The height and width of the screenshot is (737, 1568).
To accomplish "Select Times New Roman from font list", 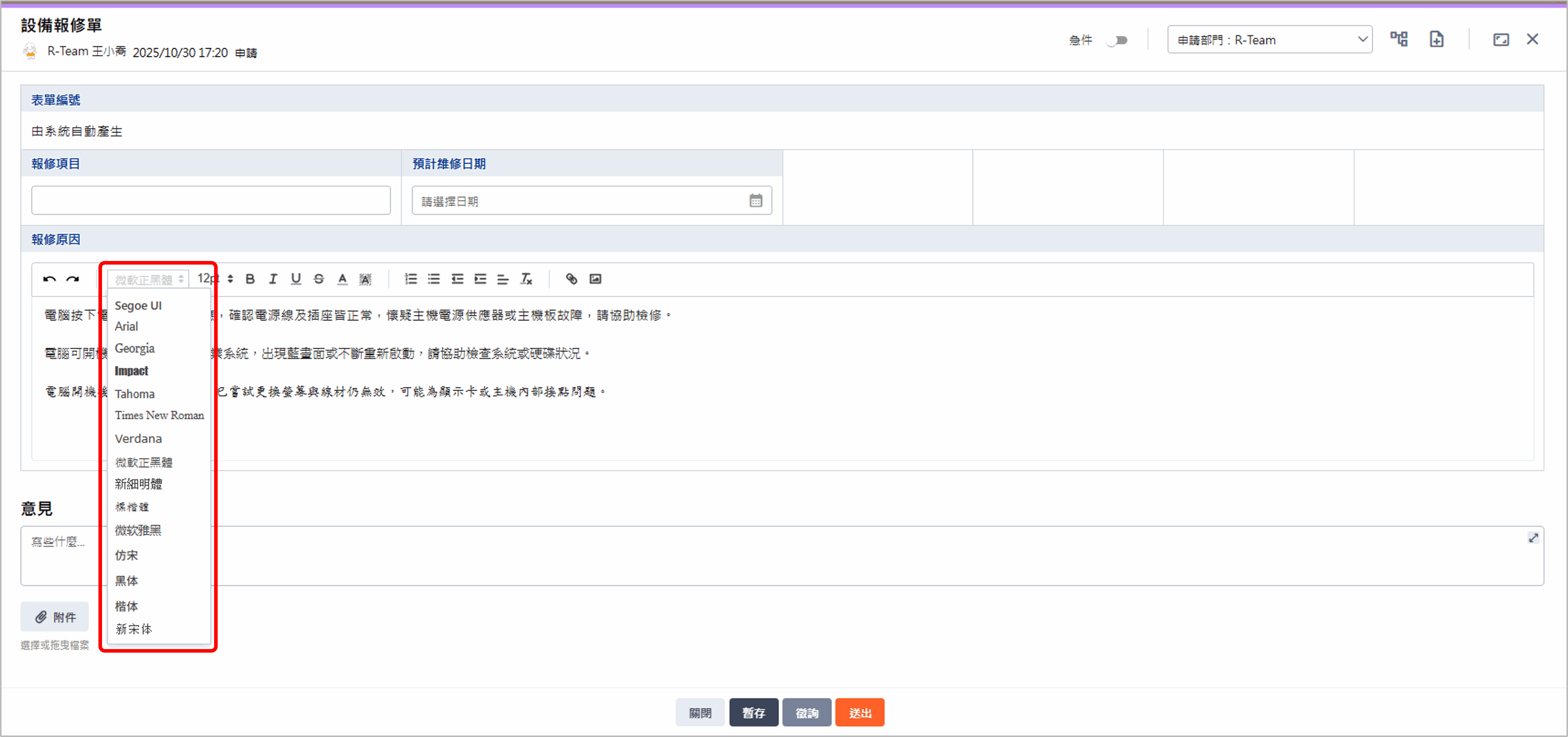I will [159, 415].
